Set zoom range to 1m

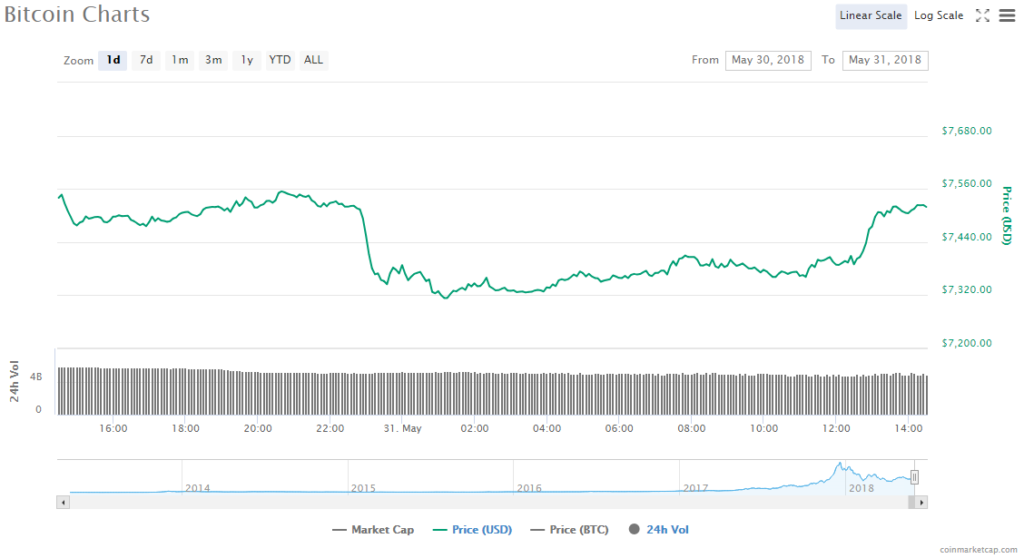(x=180, y=60)
